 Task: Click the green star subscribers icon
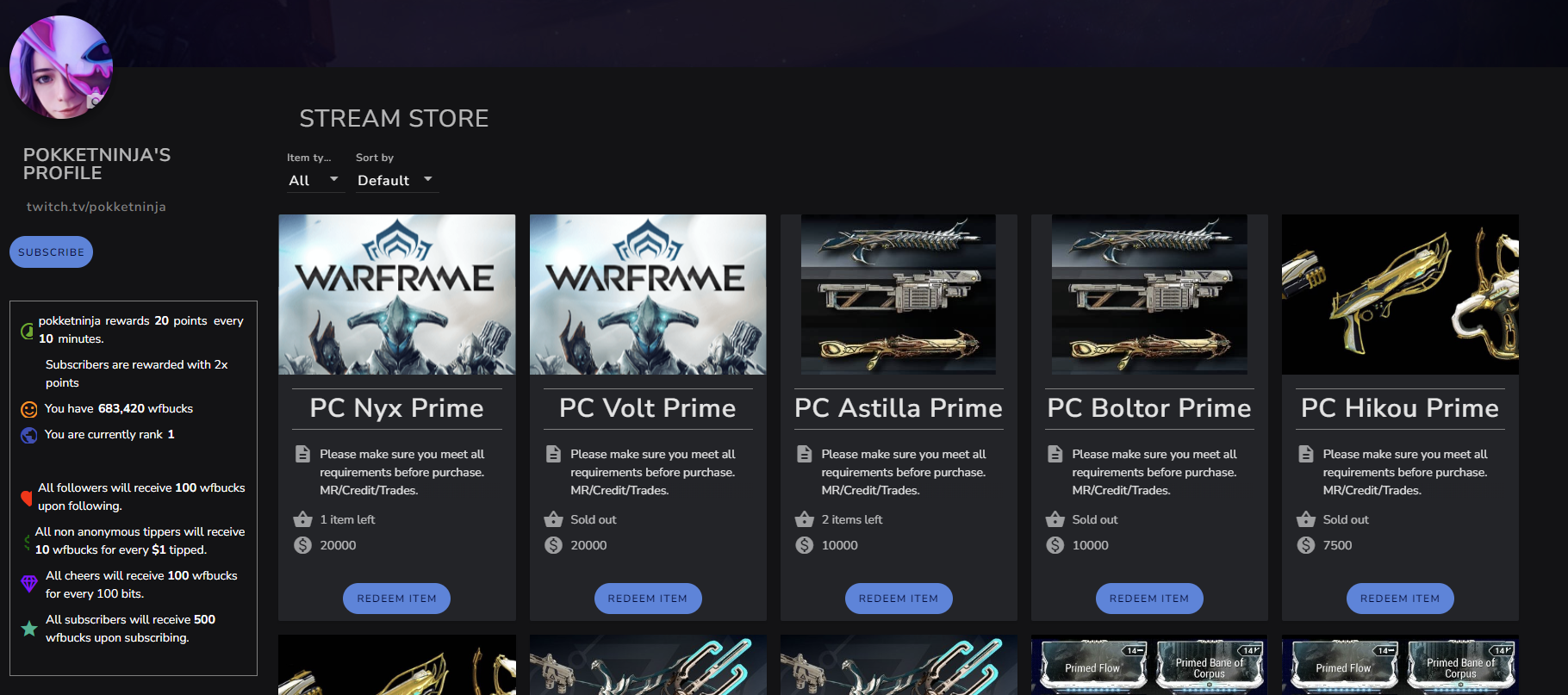(x=28, y=629)
